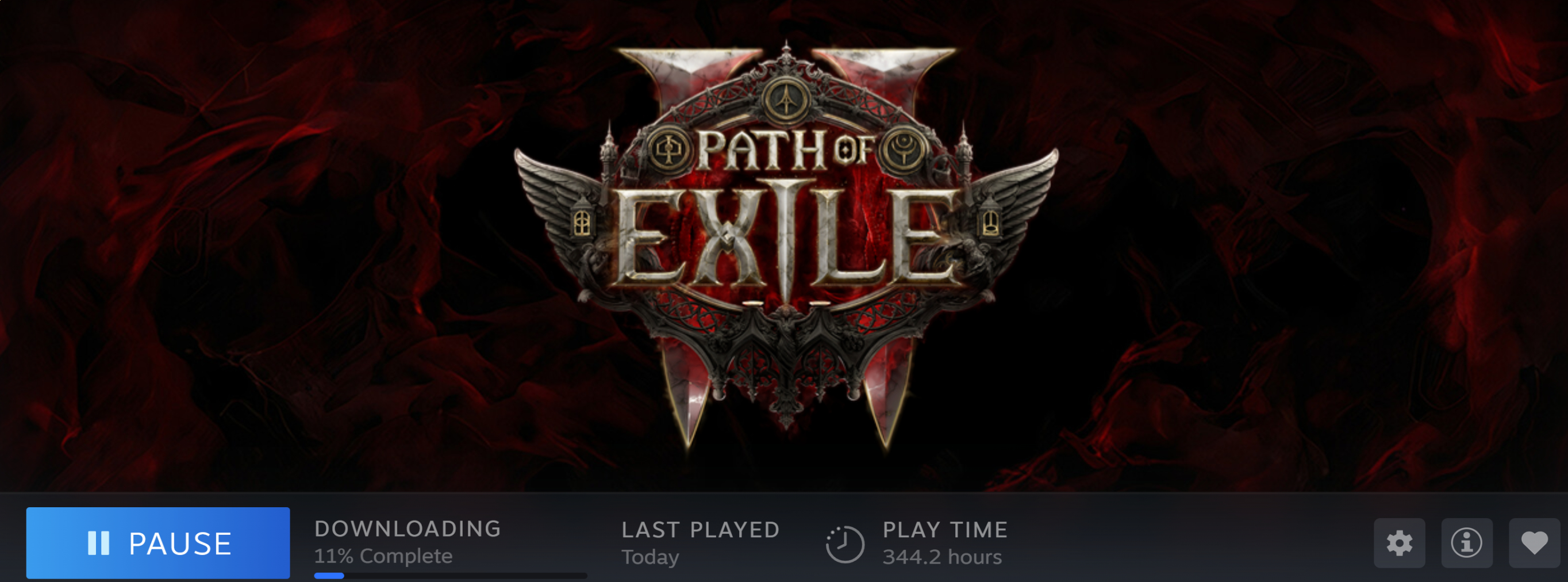This screenshot has width=1568, height=582.
Task: Open game settings gear icon
Action: pyautogui.click(x=1399, y=543)
